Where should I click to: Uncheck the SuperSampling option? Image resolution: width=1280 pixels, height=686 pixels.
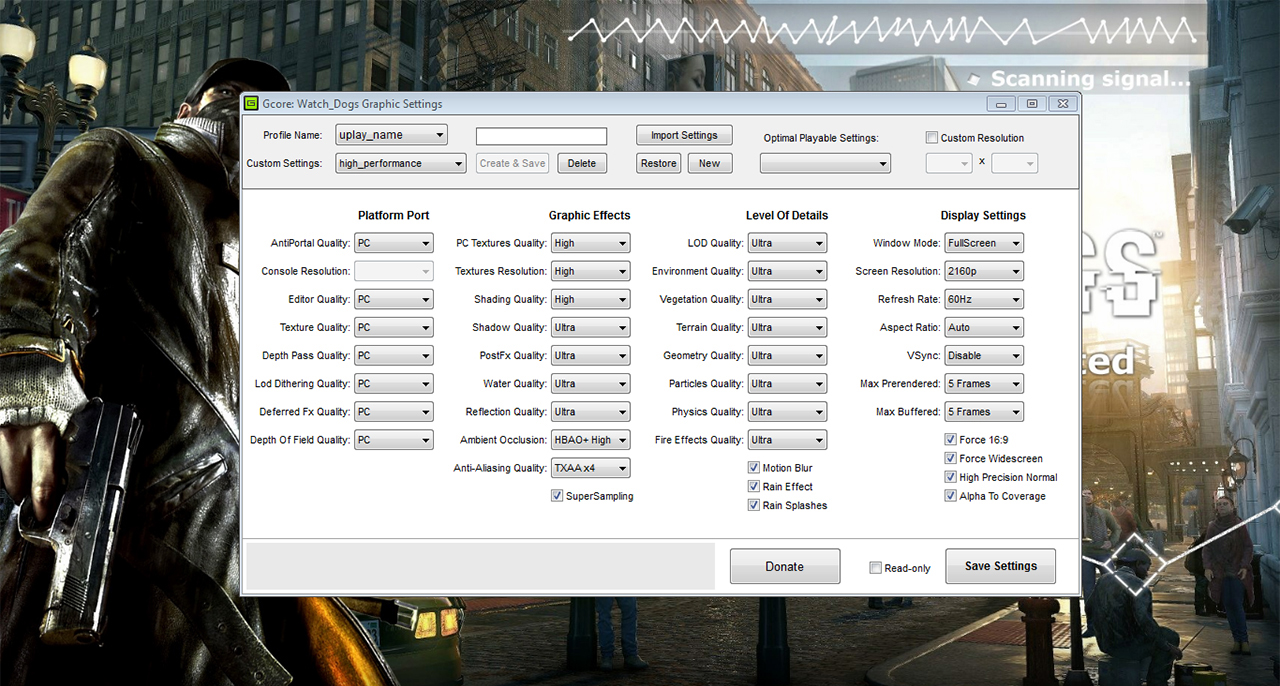557,496
